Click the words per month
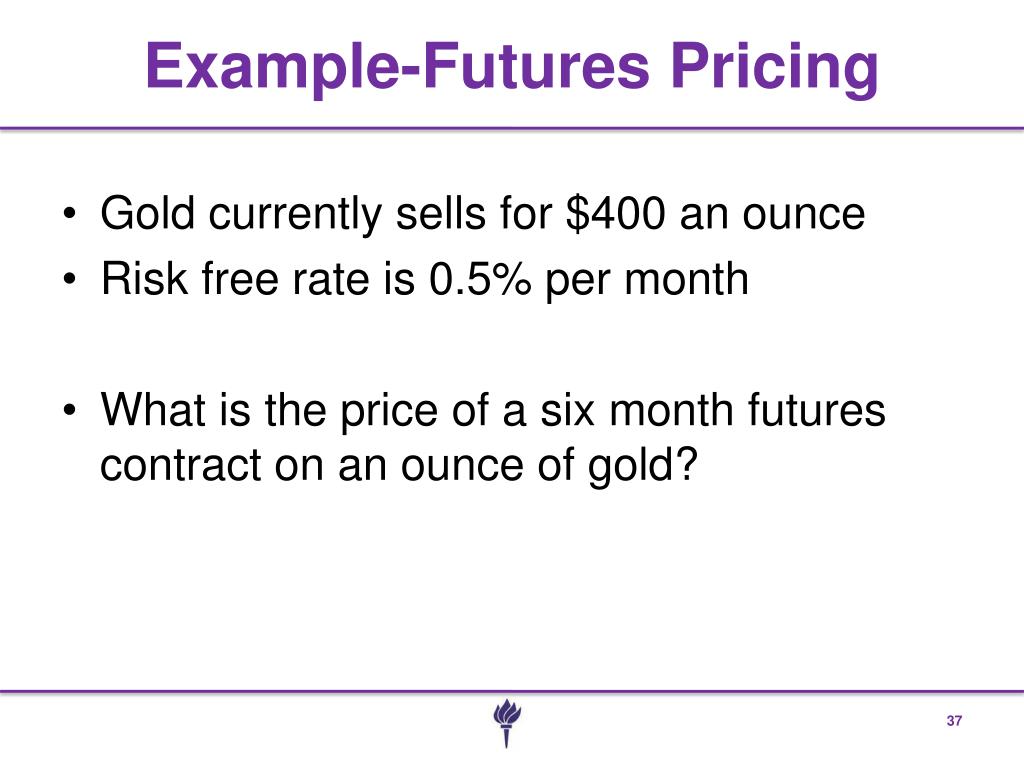 (647, 281)
